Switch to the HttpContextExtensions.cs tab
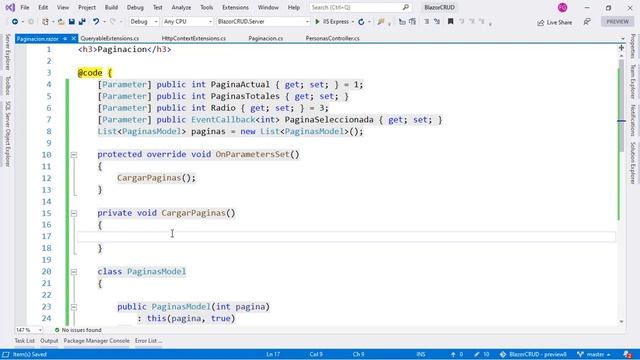The image size is (640, 360). (193, 38)
